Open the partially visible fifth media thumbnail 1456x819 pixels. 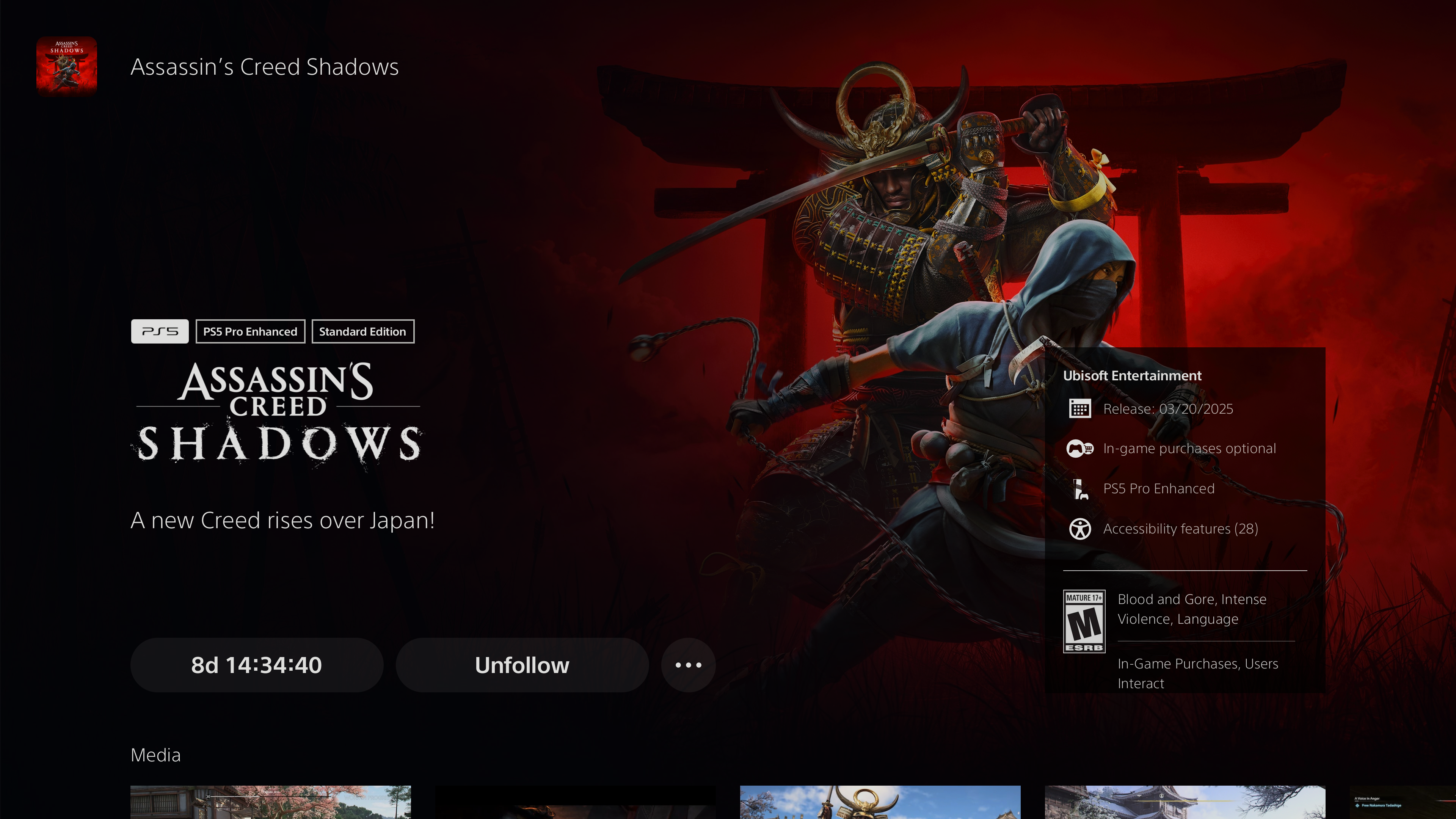[1402, 802]
